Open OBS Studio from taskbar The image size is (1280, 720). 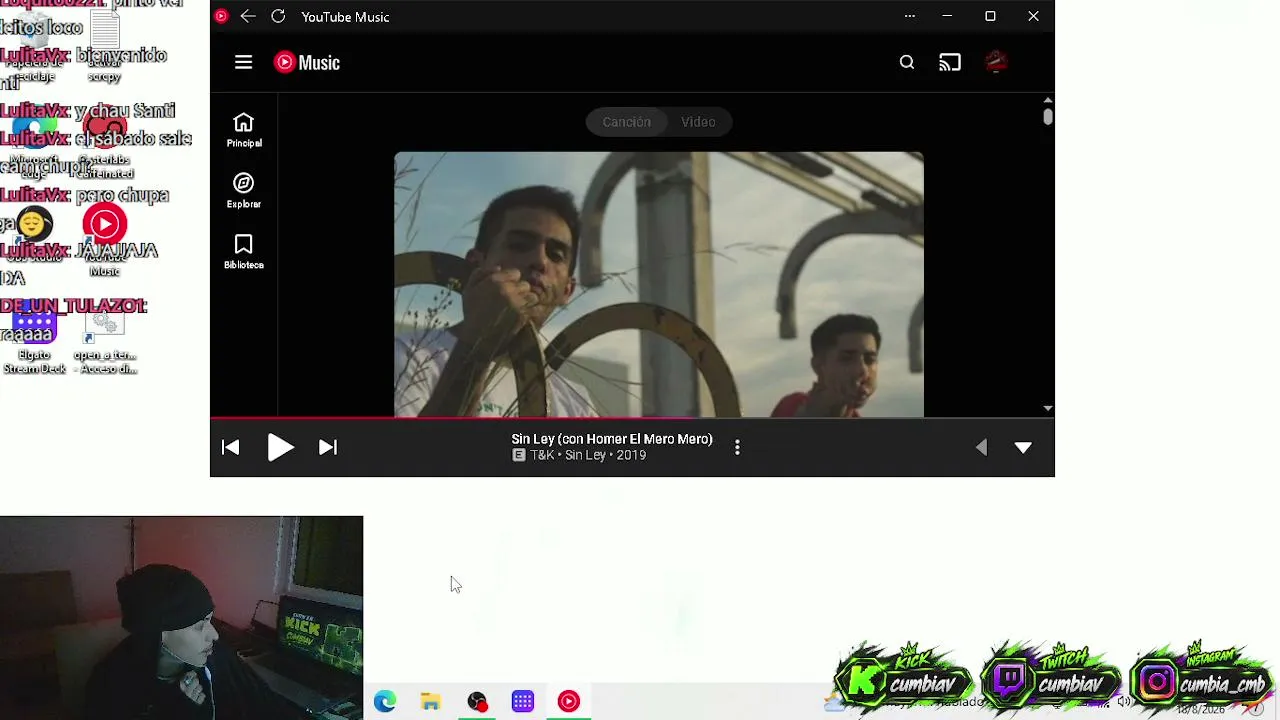click(477, 702)
